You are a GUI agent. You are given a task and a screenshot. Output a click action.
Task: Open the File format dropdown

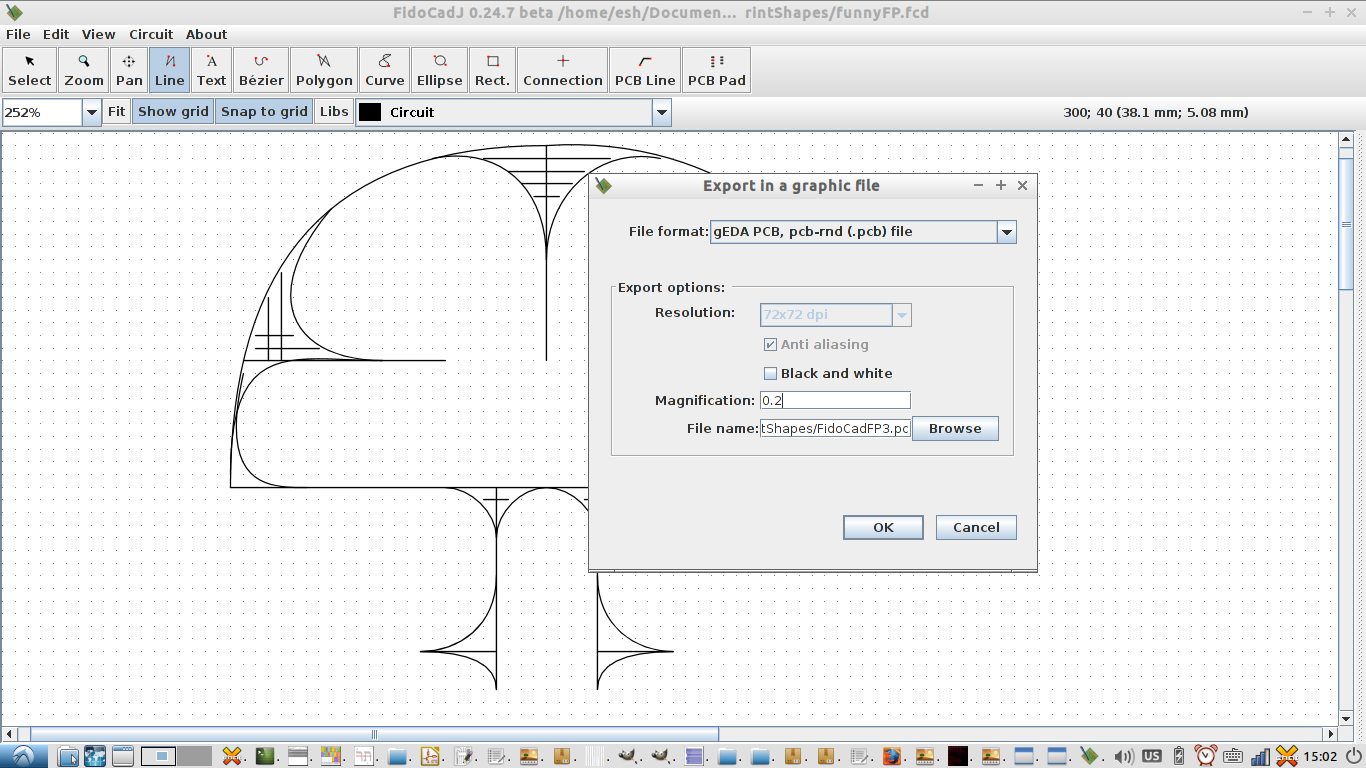[1007, 231]
